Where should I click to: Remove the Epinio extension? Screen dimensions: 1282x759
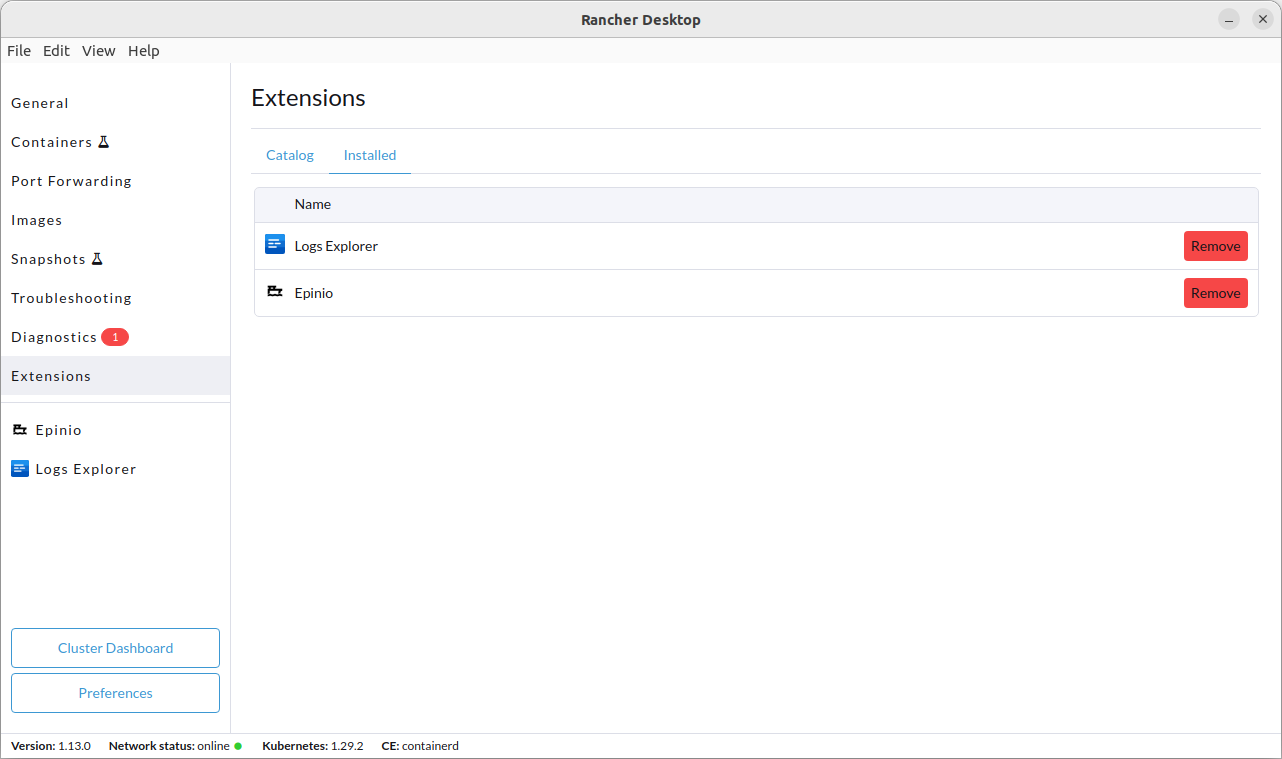[x=1216, y=293]
